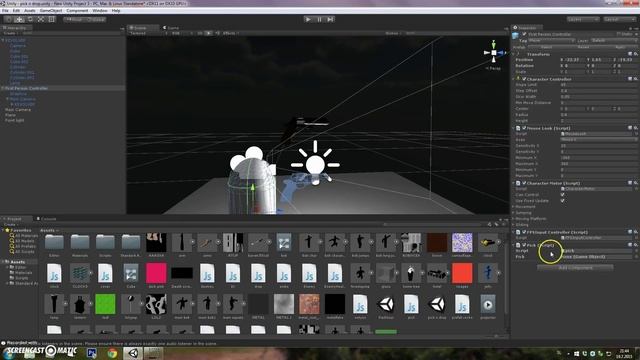
Task: Toggle the GameObject active checkbox in Inspector
Action: tap(524, 35)
